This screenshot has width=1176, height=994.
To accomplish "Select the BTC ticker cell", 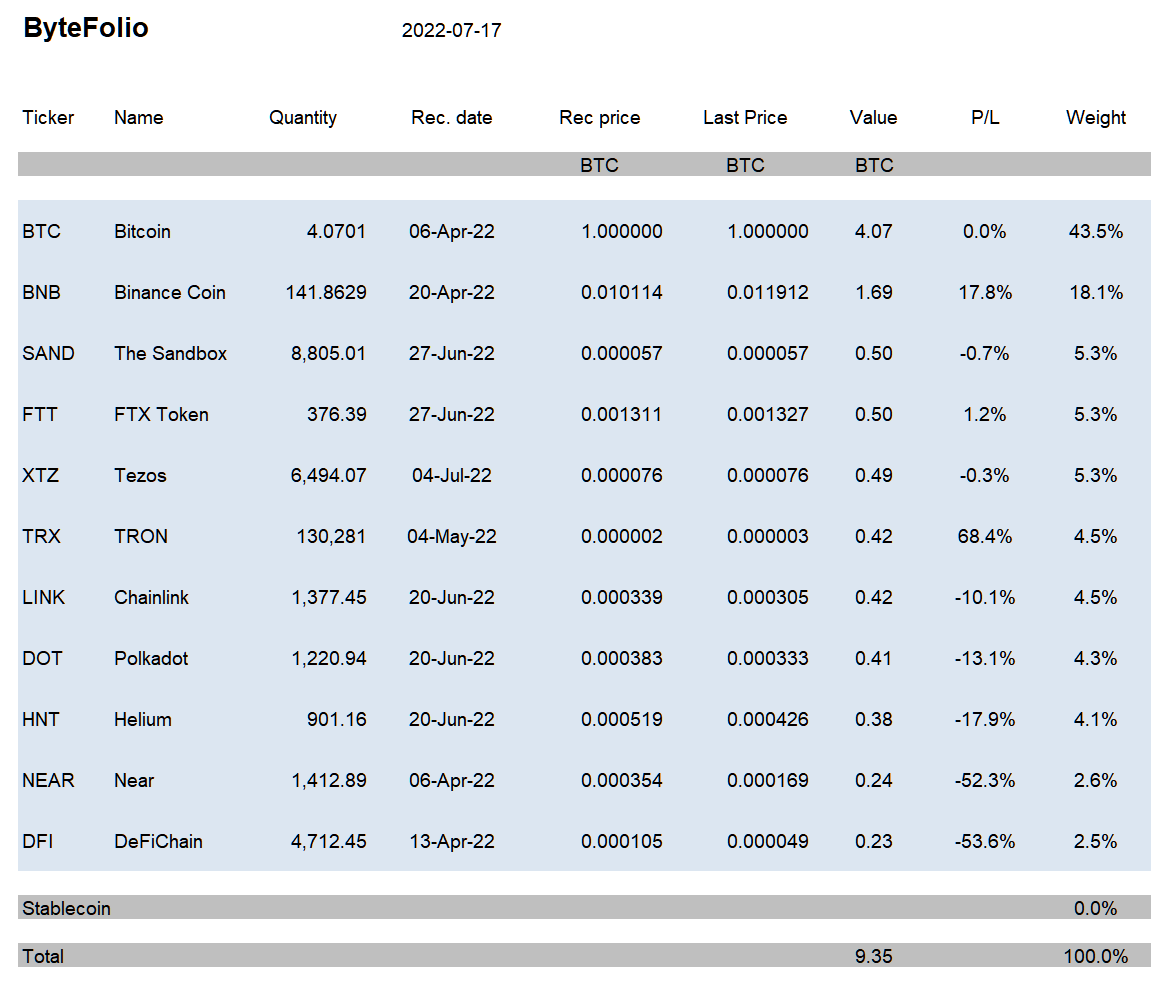I will point(41,232).
